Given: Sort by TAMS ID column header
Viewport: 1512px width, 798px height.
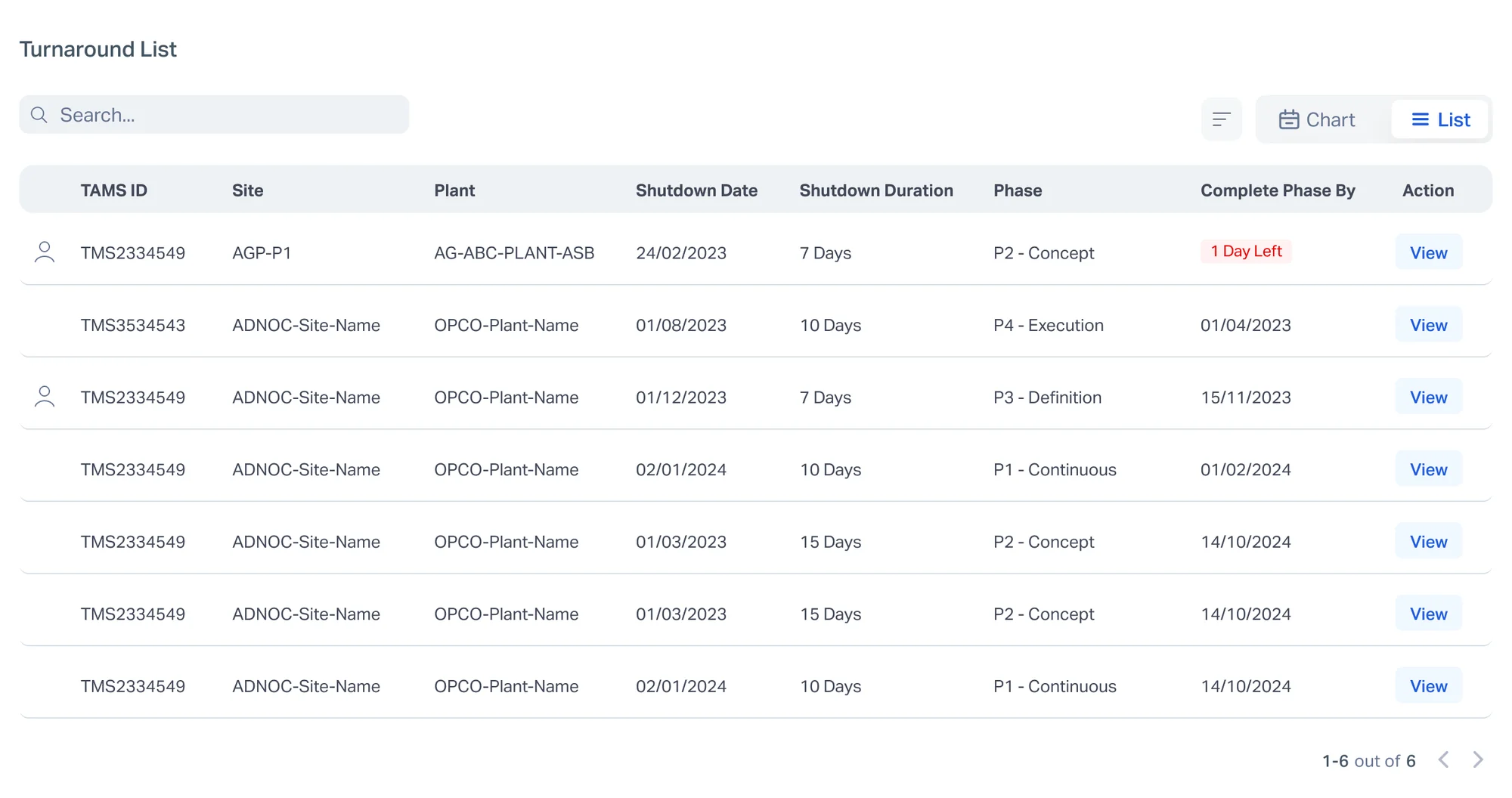Looking at the screenshot, I should pyautogui.click(x=114, y=190).
